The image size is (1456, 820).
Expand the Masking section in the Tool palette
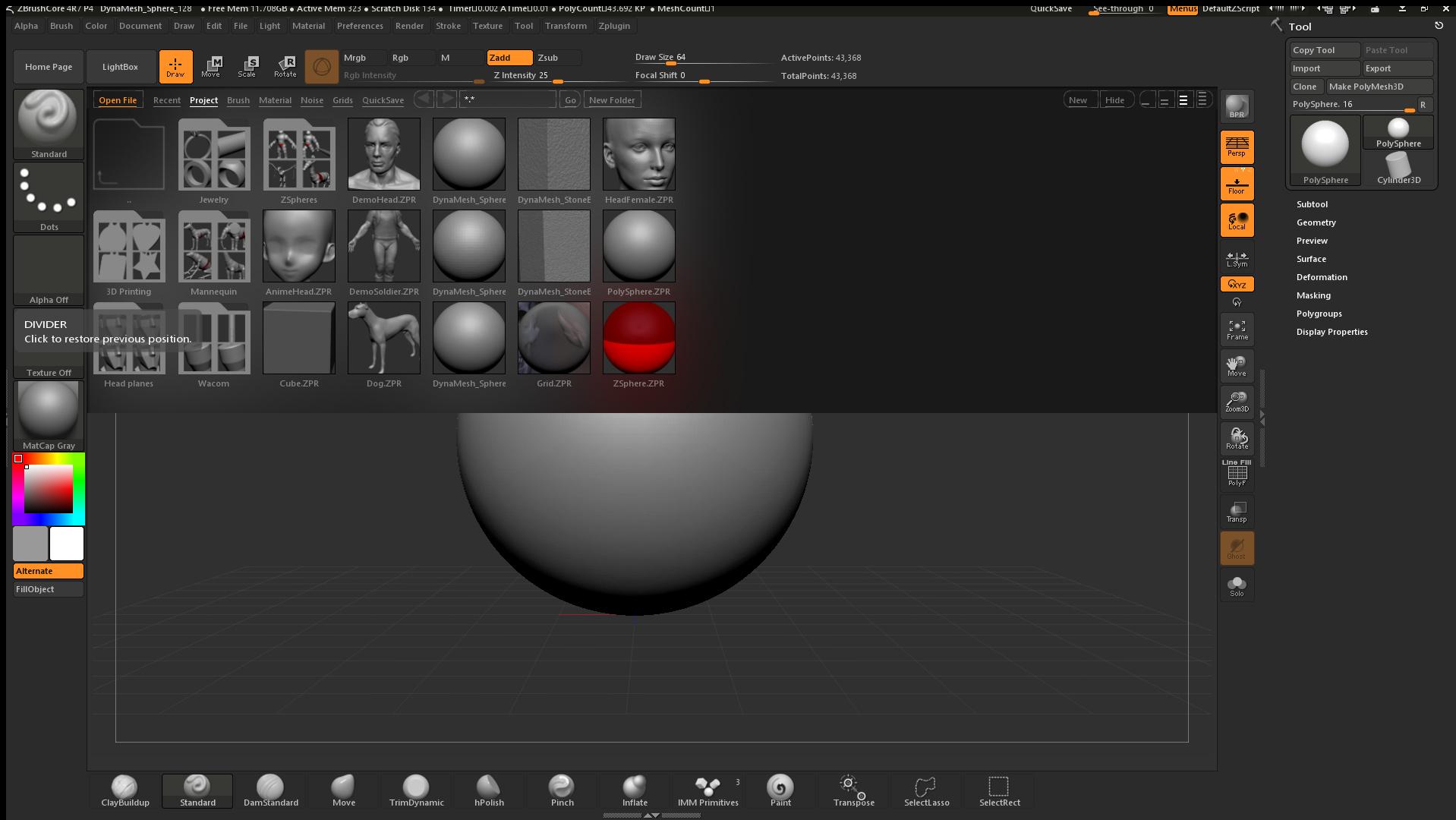coord(1313,295)
